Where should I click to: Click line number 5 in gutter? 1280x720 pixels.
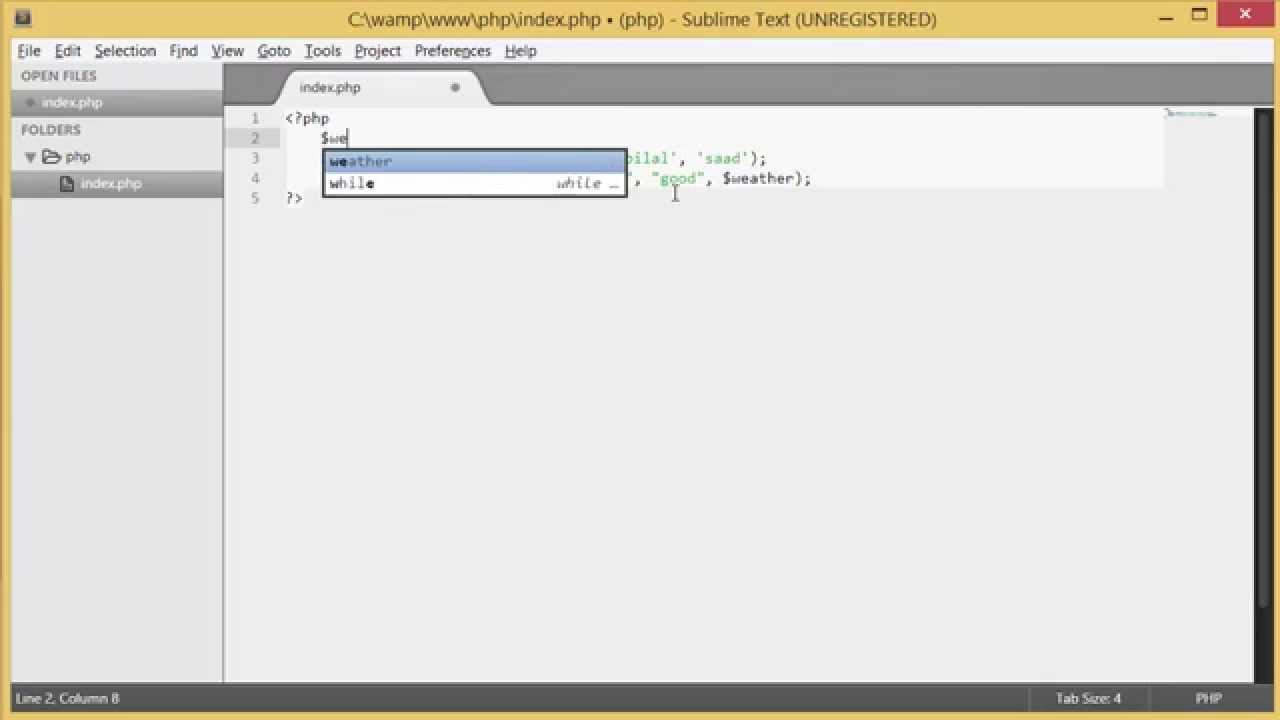pos(255,198)
